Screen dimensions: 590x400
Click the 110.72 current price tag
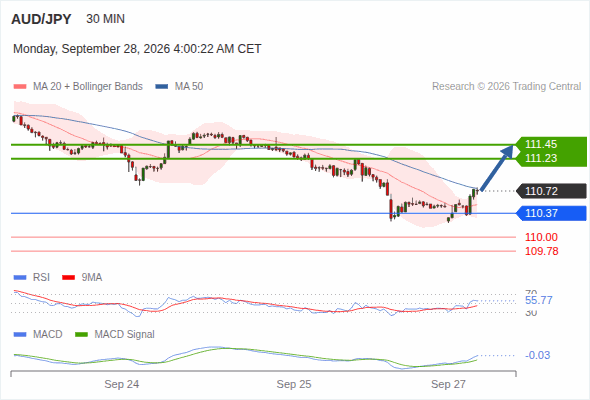point(551,191)
